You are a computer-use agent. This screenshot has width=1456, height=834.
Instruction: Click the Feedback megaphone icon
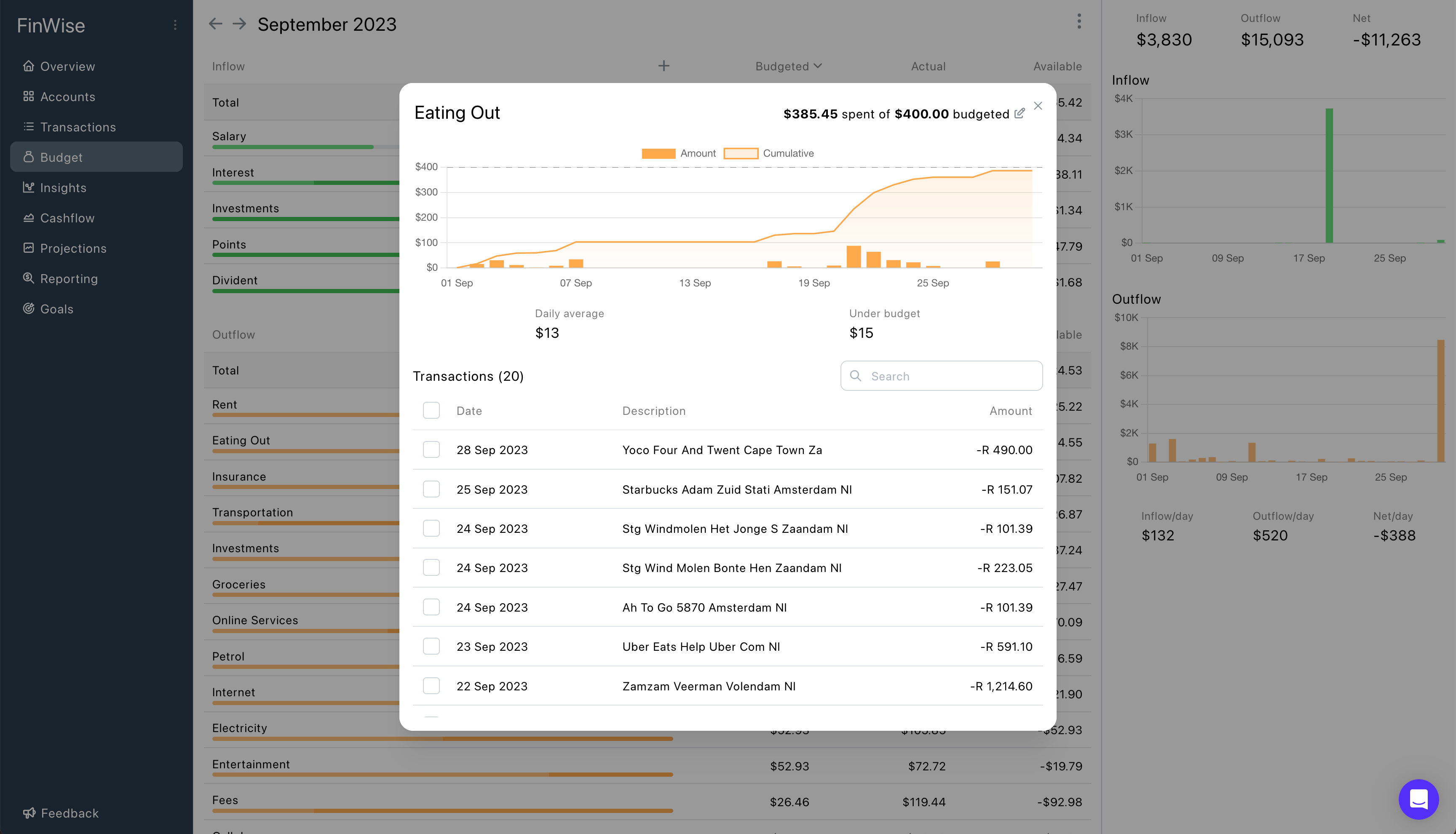[29, 813]
